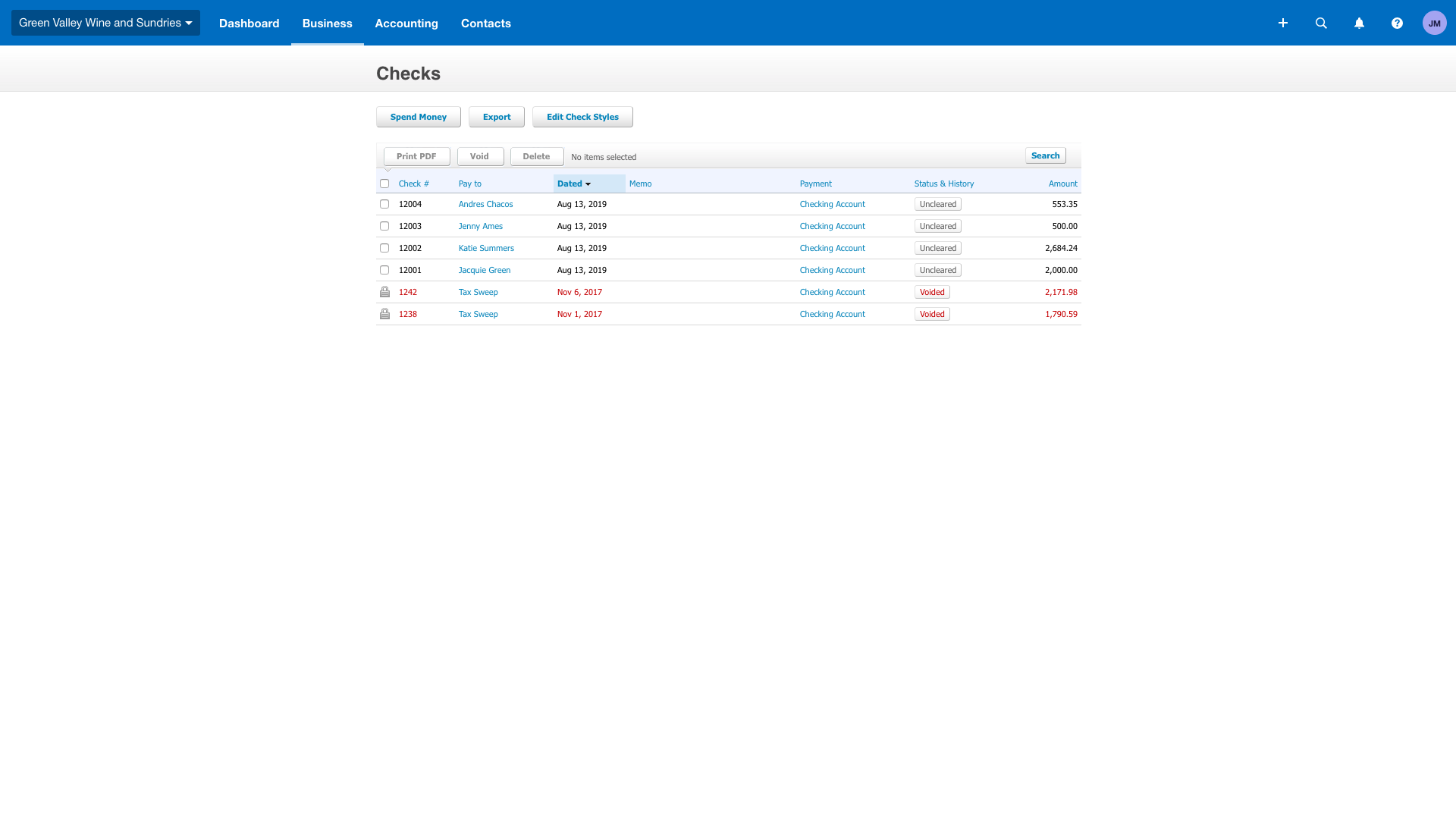The height and width of the screenshot is (819, 1456).
Task: Open the help question mark icon
Action: [x=1397, y=23]
